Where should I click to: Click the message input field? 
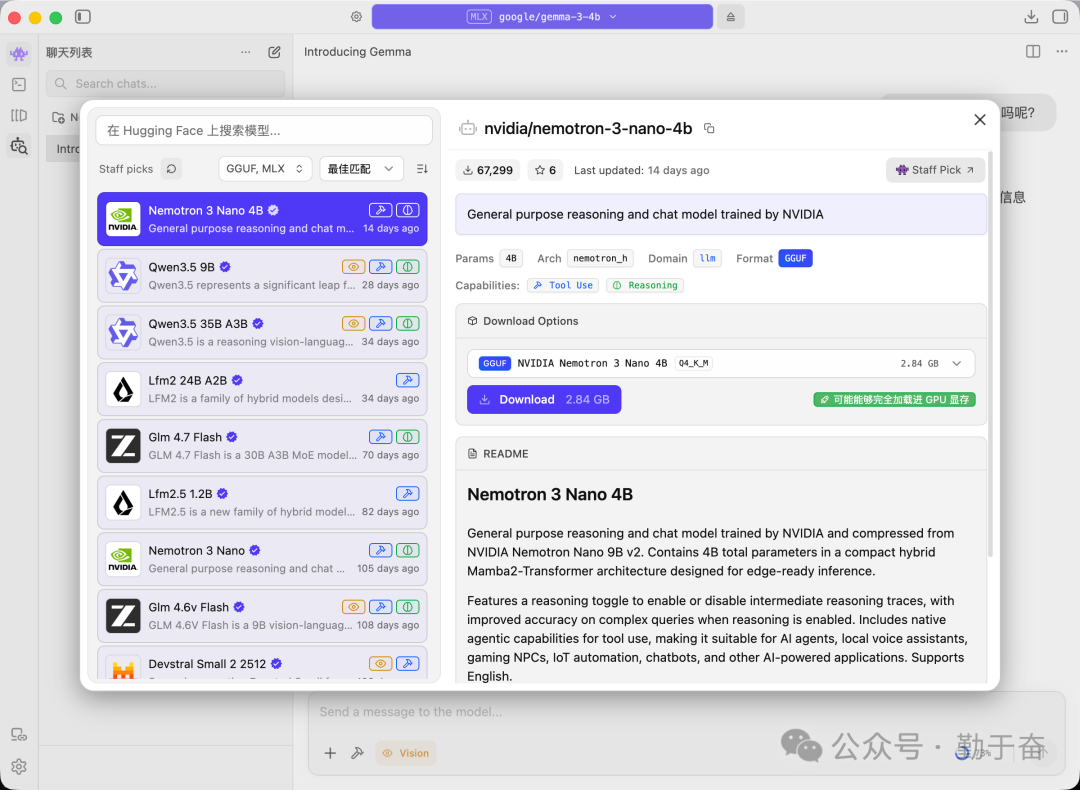[x=686, y=711]
